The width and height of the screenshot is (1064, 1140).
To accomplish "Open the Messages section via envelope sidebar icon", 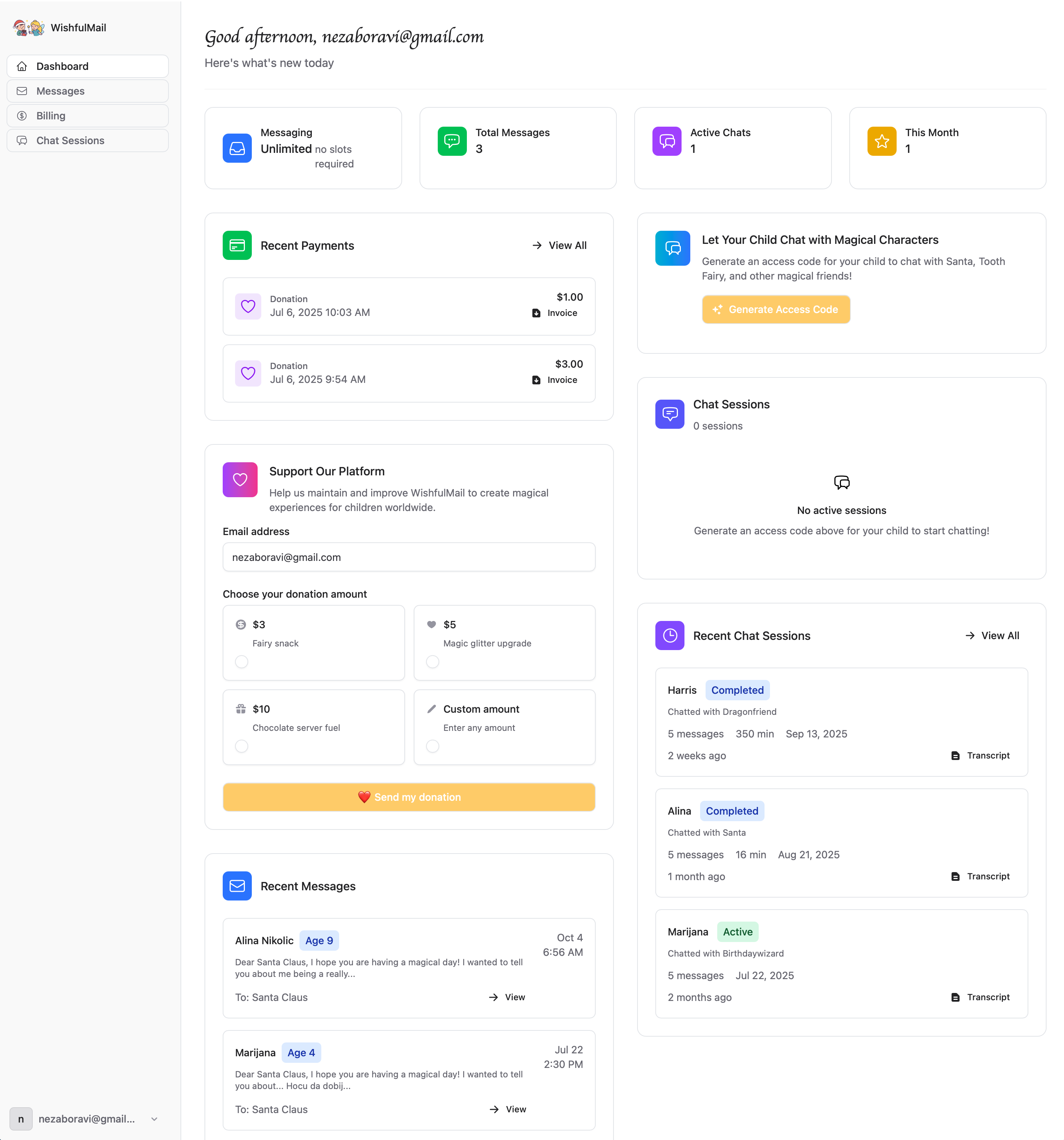I will click(x=22, y=91).
